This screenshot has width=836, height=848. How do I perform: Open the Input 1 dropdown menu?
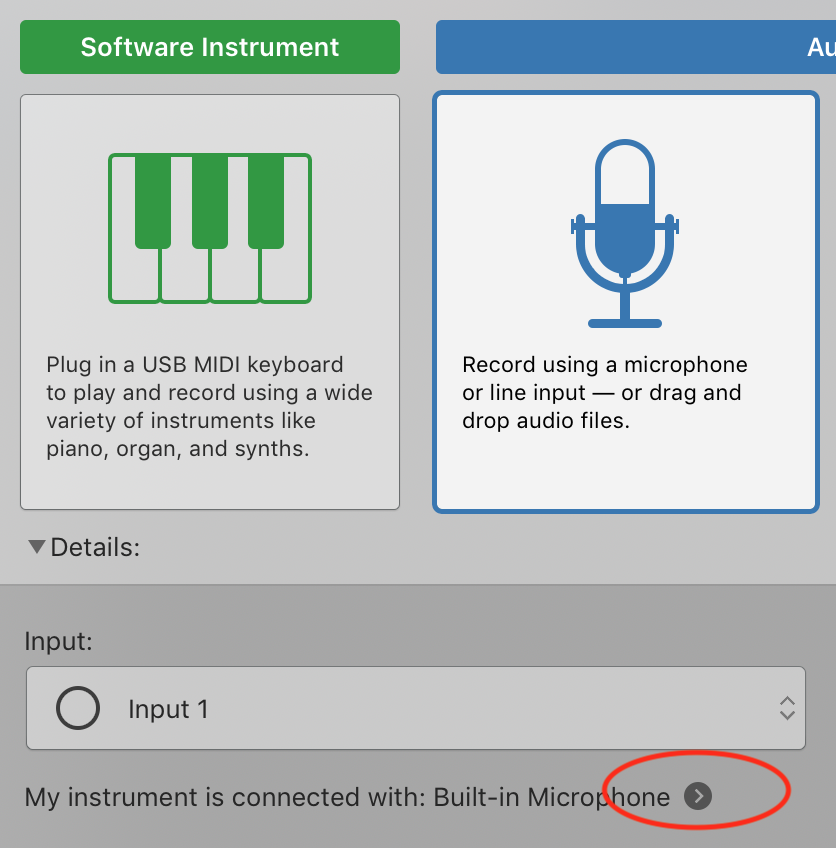(x=415, y=709)
